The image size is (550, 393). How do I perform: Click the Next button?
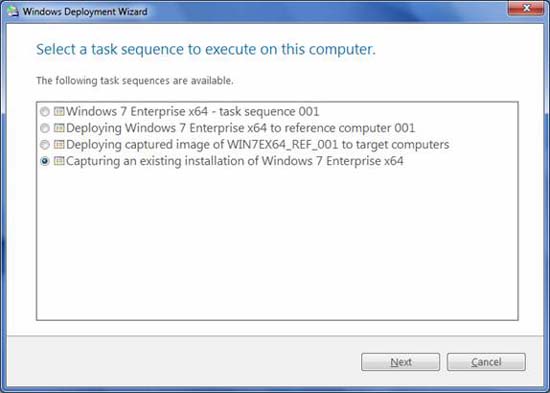pyautogui.click(x=400, y=362)
